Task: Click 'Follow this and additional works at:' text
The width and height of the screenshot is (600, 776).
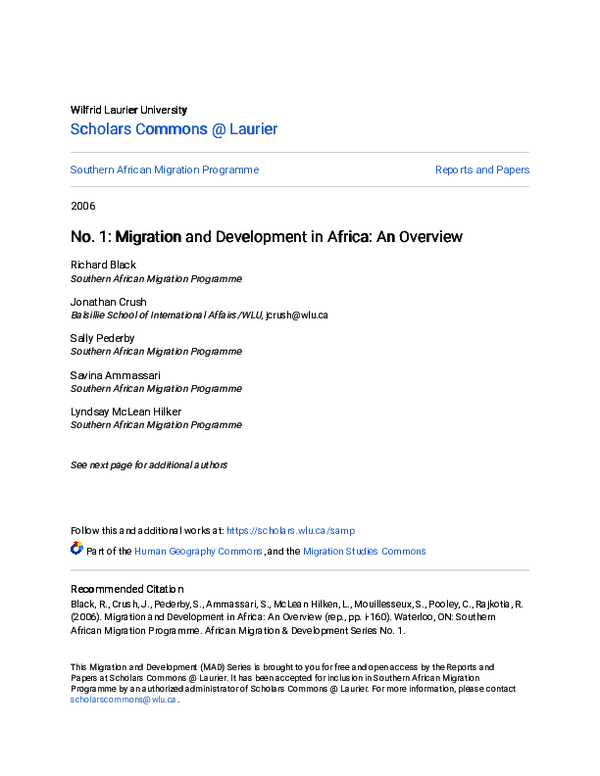Action: click(147, 531)
